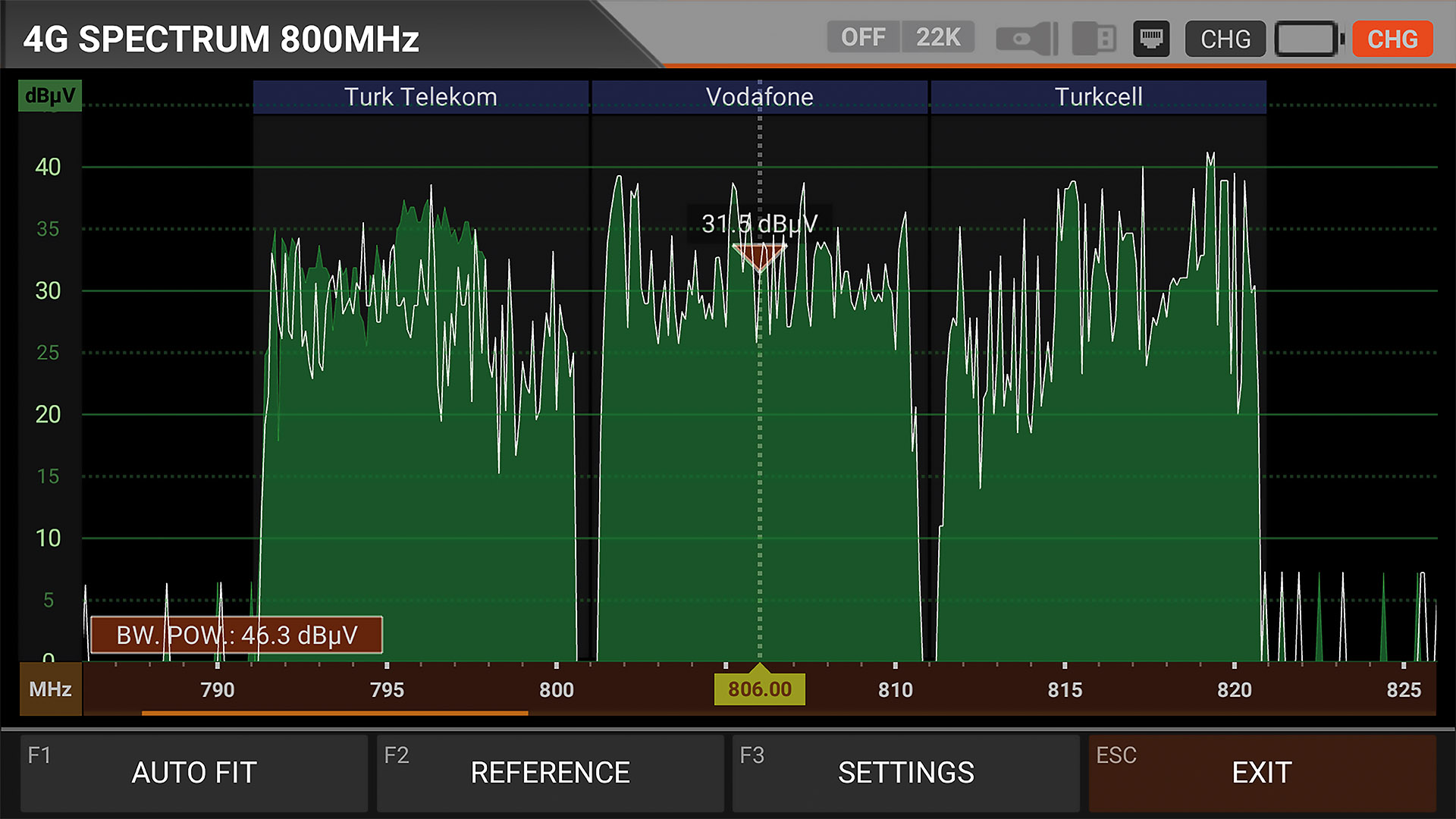Click the orange CHG charging indicator
1456x819 pixels.
[1392, 39]
